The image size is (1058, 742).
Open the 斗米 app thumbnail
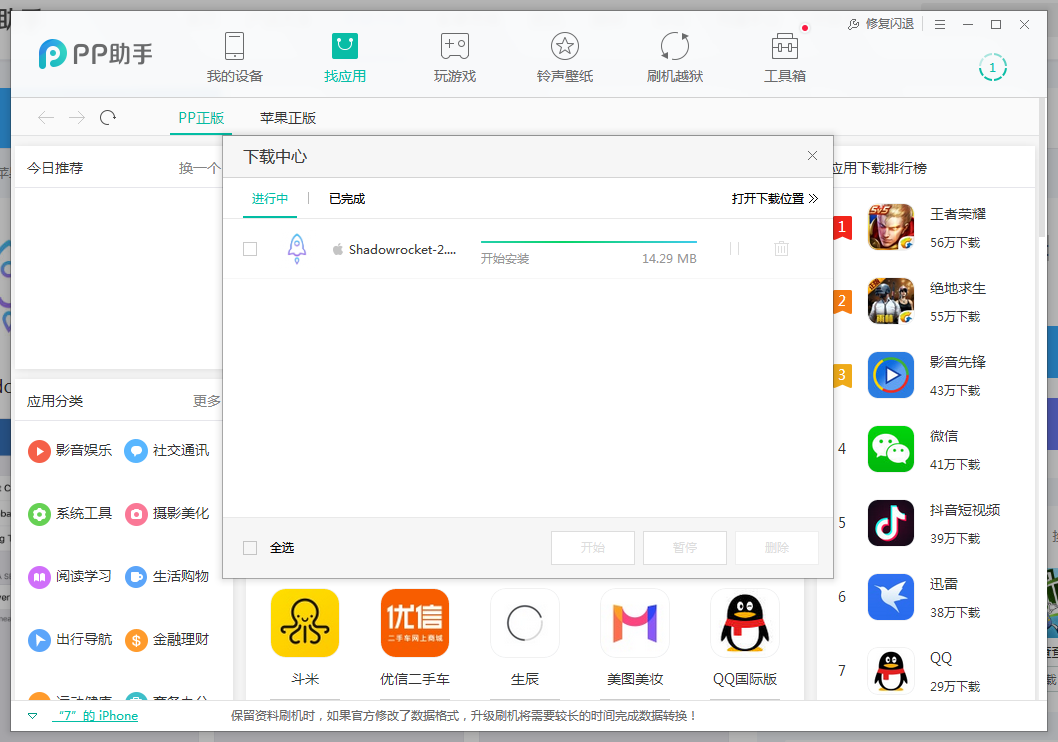305,623
